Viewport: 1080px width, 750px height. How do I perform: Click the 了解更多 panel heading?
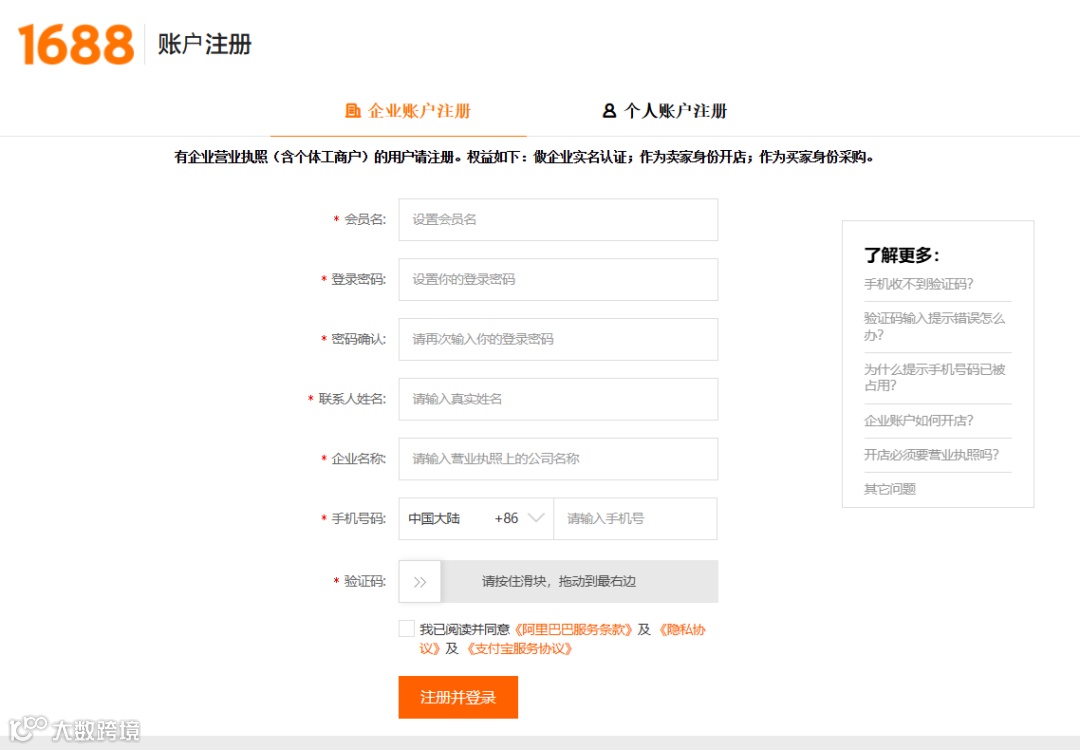click(x=902, y=256)
